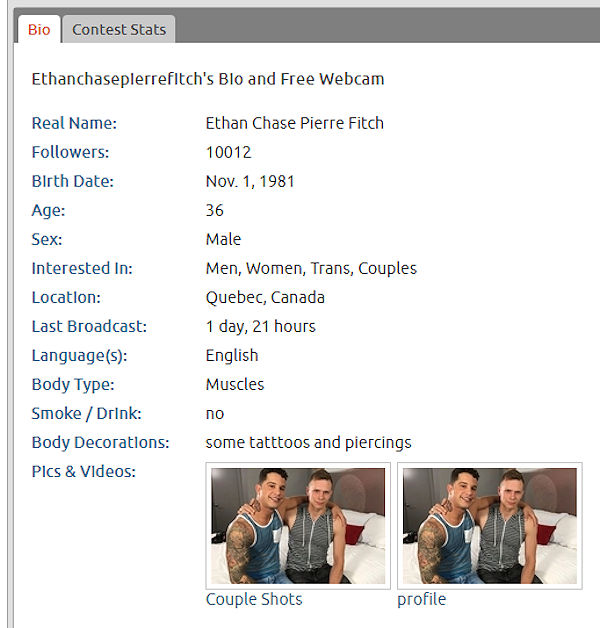Click the Body Type value Muscles
The width and height of the screenshot is (600, 628).
235,384
